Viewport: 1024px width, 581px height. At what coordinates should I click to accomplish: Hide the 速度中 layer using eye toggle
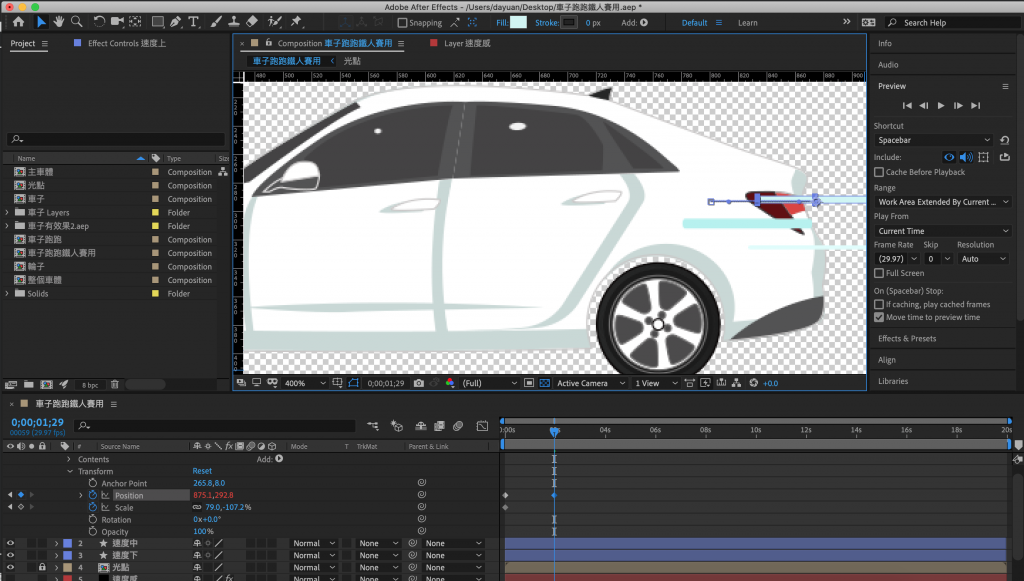(11, 543)
